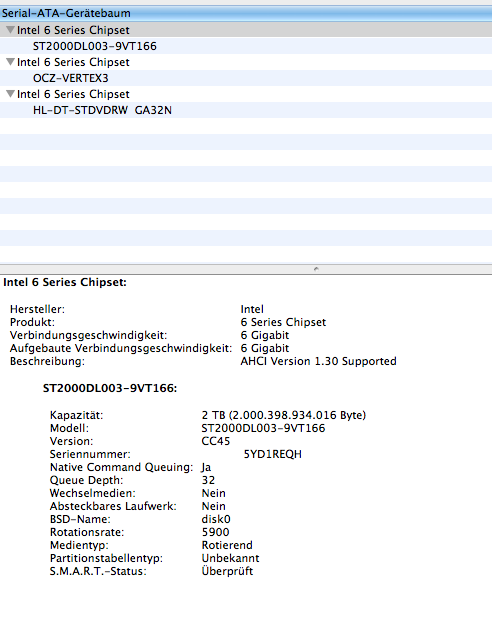Click the Absteckbares Laufwerk value 'Nein'
Screen dimensions: 492x626
click(x=214, y=506)
